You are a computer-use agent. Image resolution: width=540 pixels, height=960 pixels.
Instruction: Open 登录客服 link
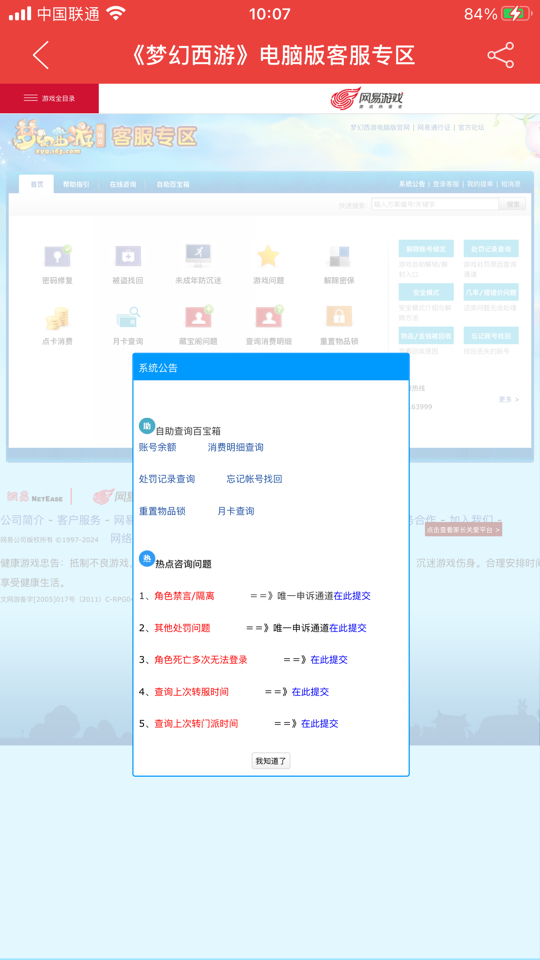click(x=446, y=184)
